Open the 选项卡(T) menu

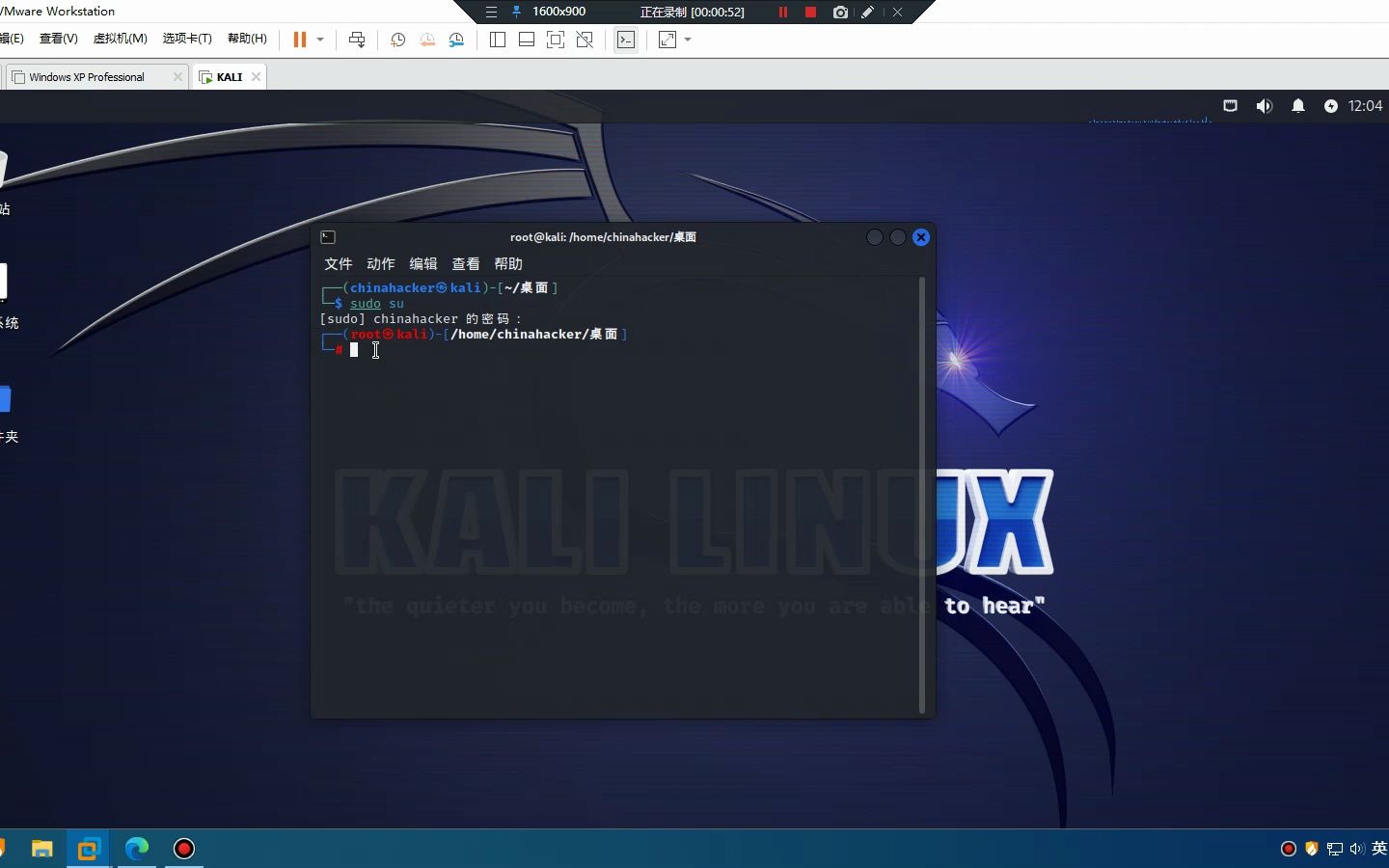187,39
